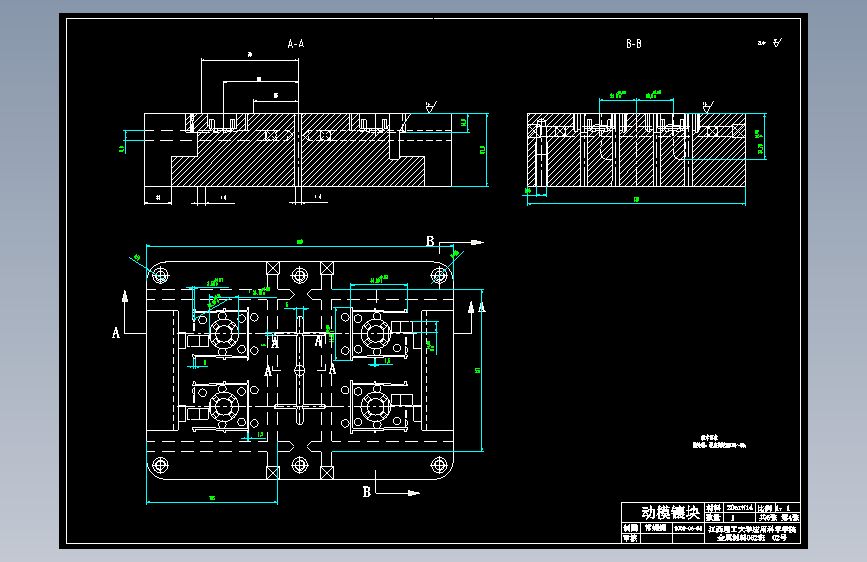The image size is (867, 562).
Task: Click the 比例 cell in title block
Action: pos(765,508)
